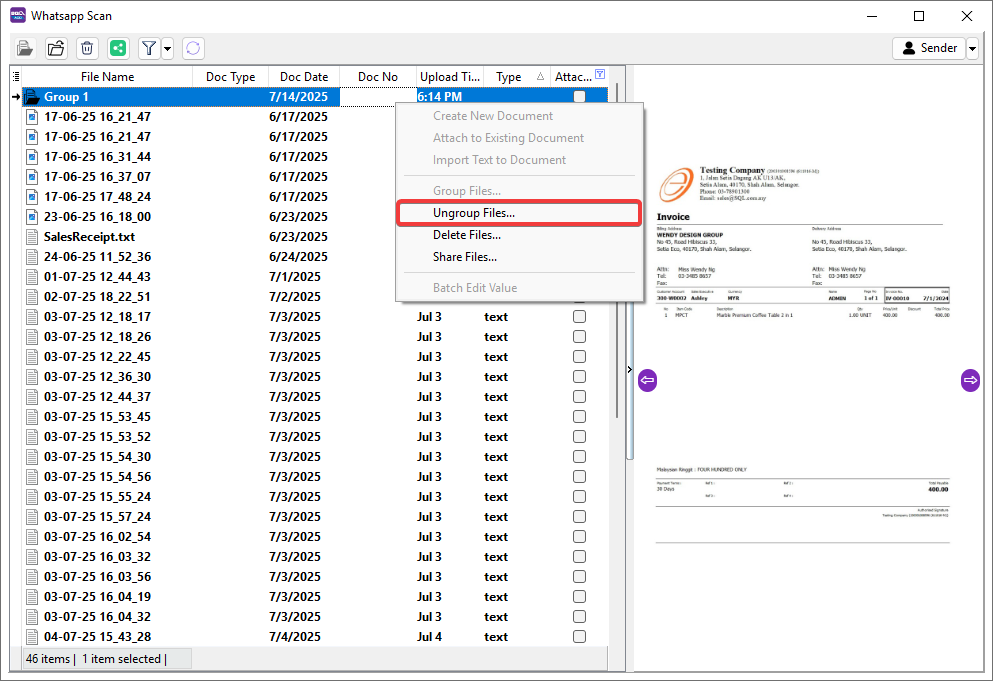Click the open folder toolbar icon
The width and height of the screenshot is (993, 681).
(56, 48)
